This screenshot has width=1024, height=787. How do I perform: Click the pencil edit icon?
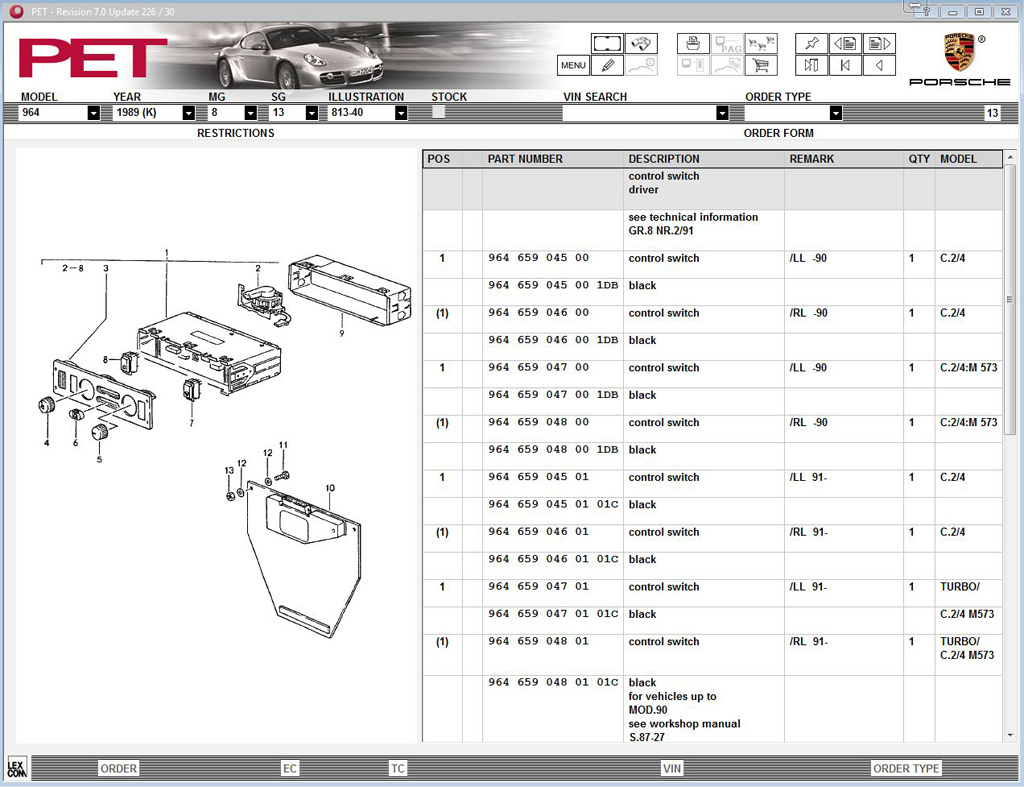607,65
